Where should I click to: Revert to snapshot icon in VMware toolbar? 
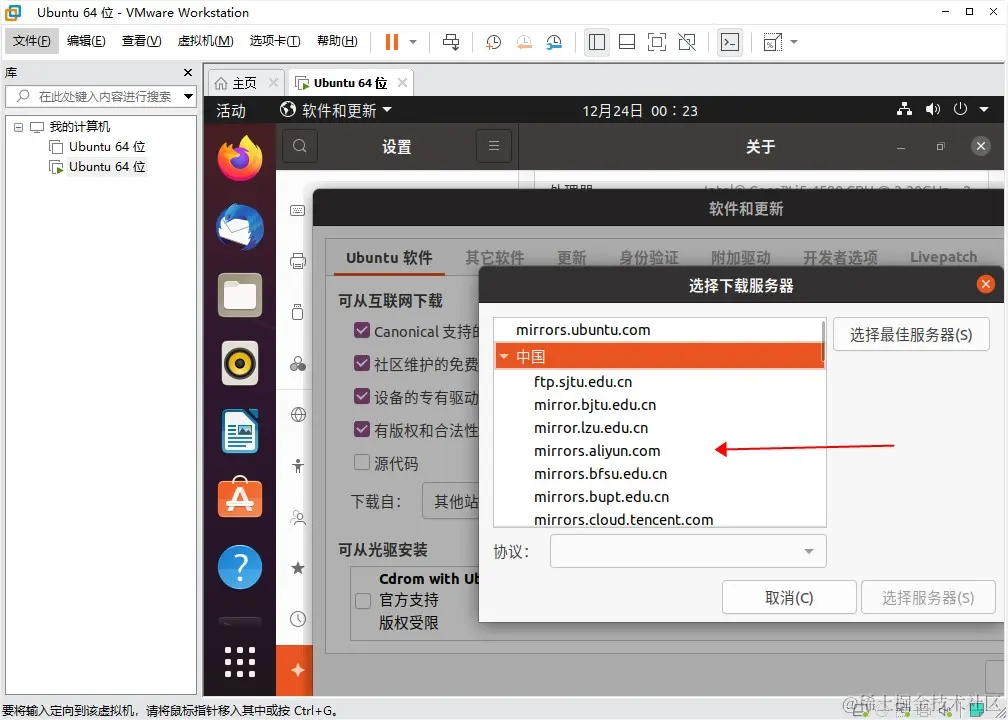point(524,42)
